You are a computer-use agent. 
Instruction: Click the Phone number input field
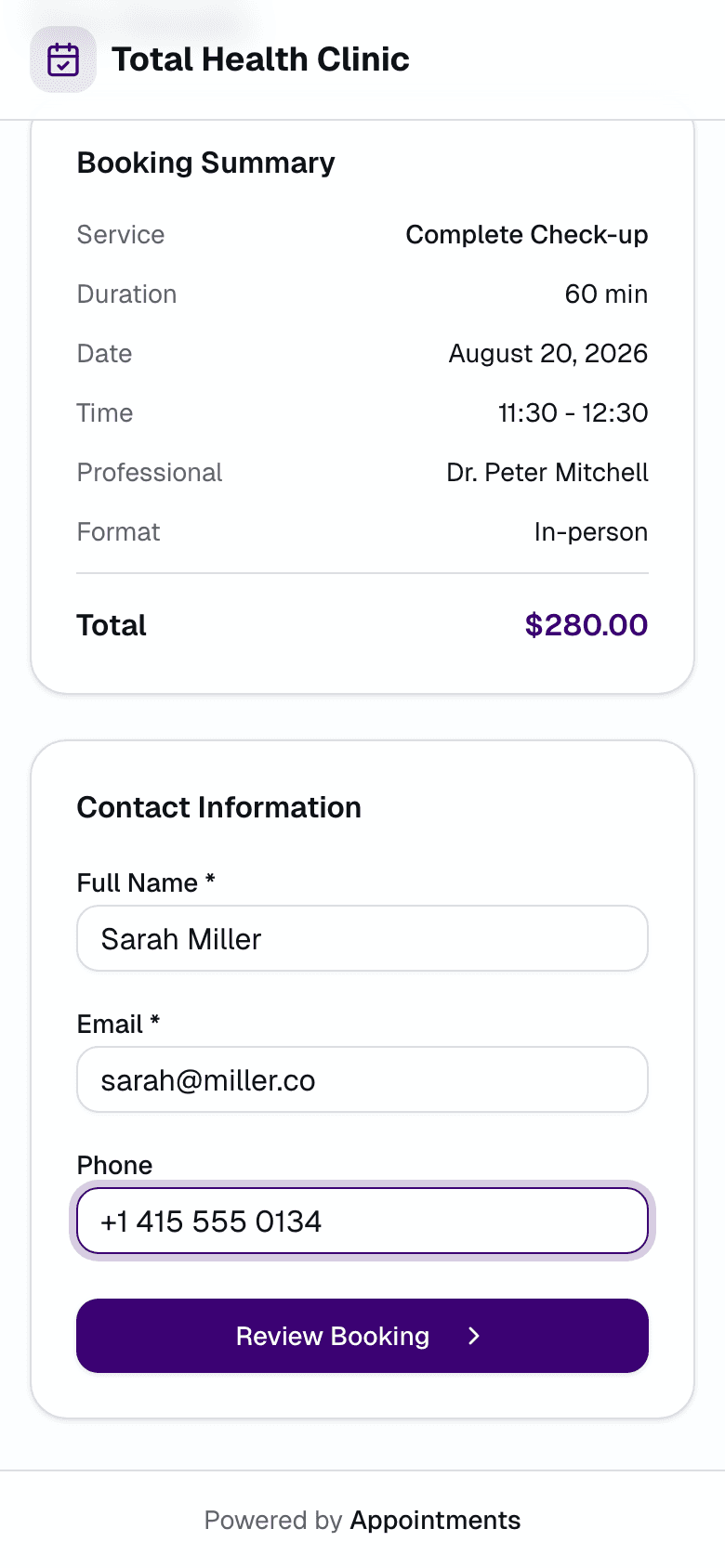[362, 1221]
